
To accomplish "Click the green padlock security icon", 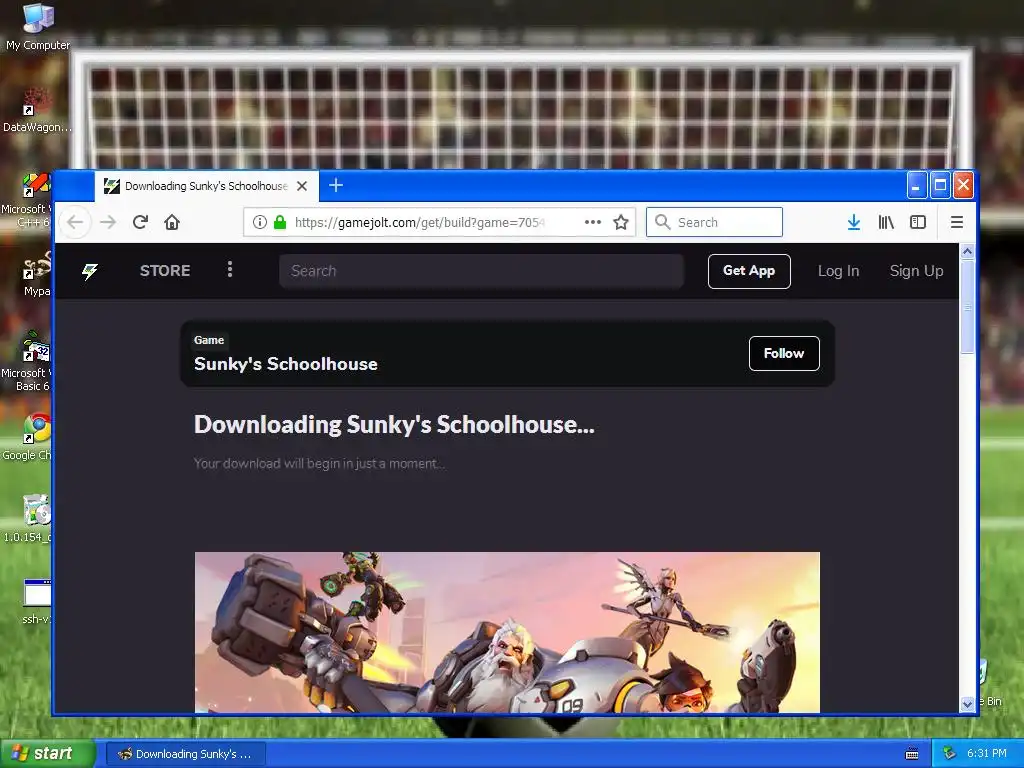I will click(x=280, y=222).
